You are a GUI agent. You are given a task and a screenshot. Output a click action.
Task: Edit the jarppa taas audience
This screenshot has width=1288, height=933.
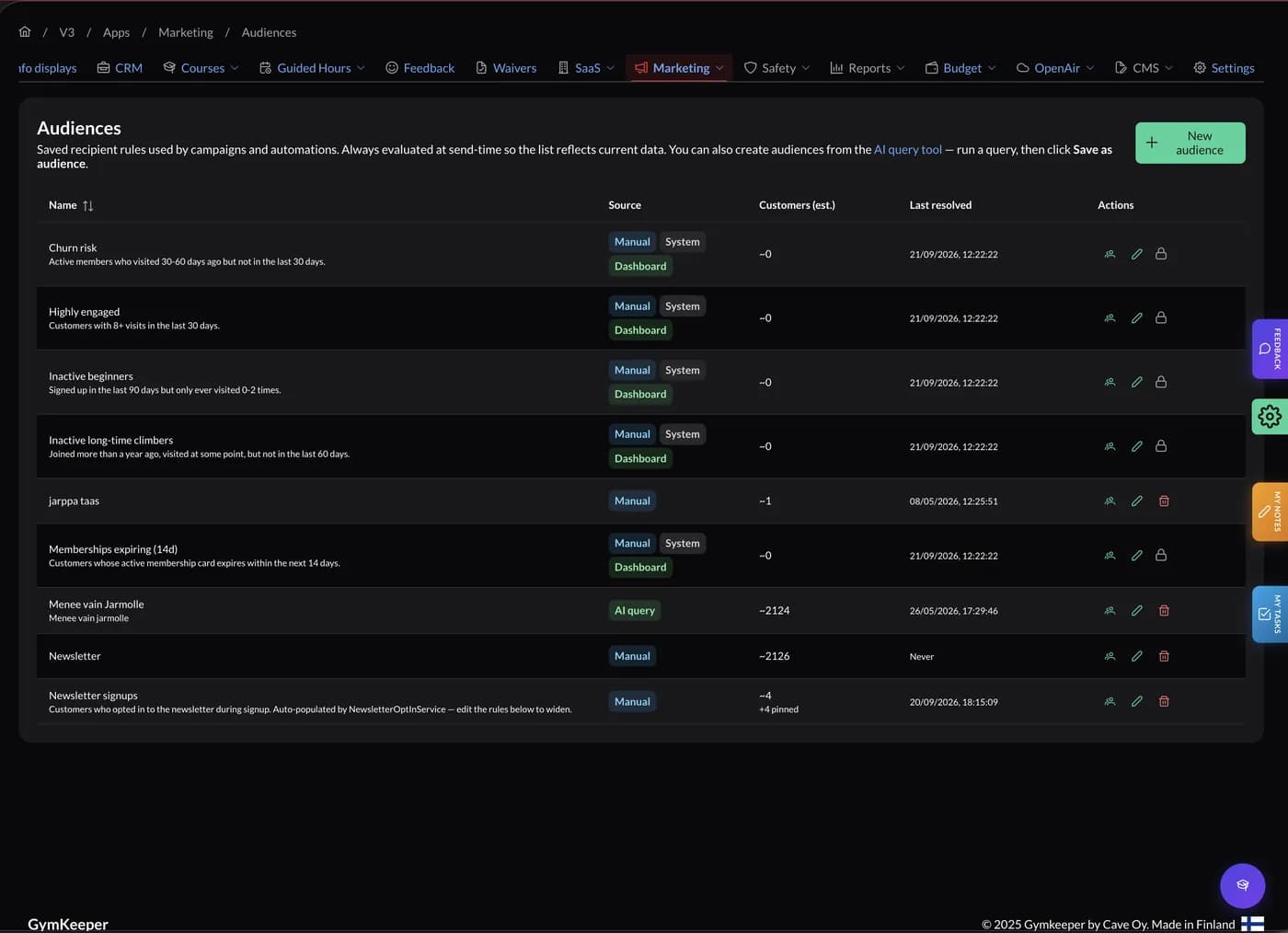click(1137, 501)
